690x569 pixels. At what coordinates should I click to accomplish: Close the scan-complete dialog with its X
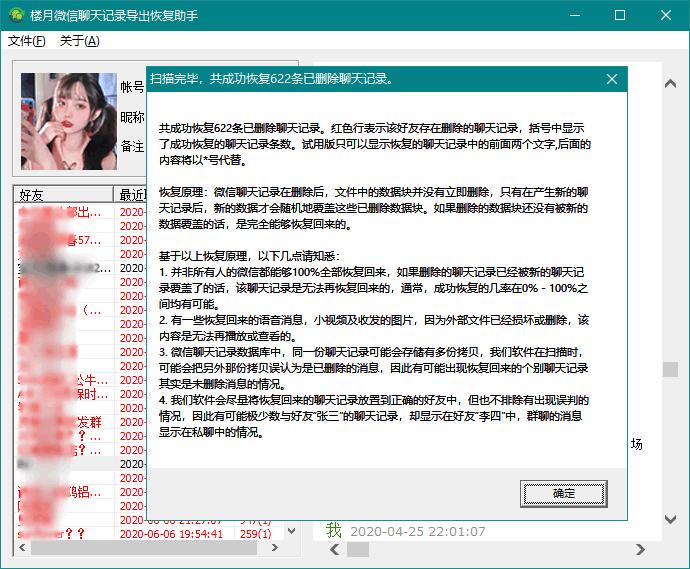pyautogui.click(x=612, y=79)
